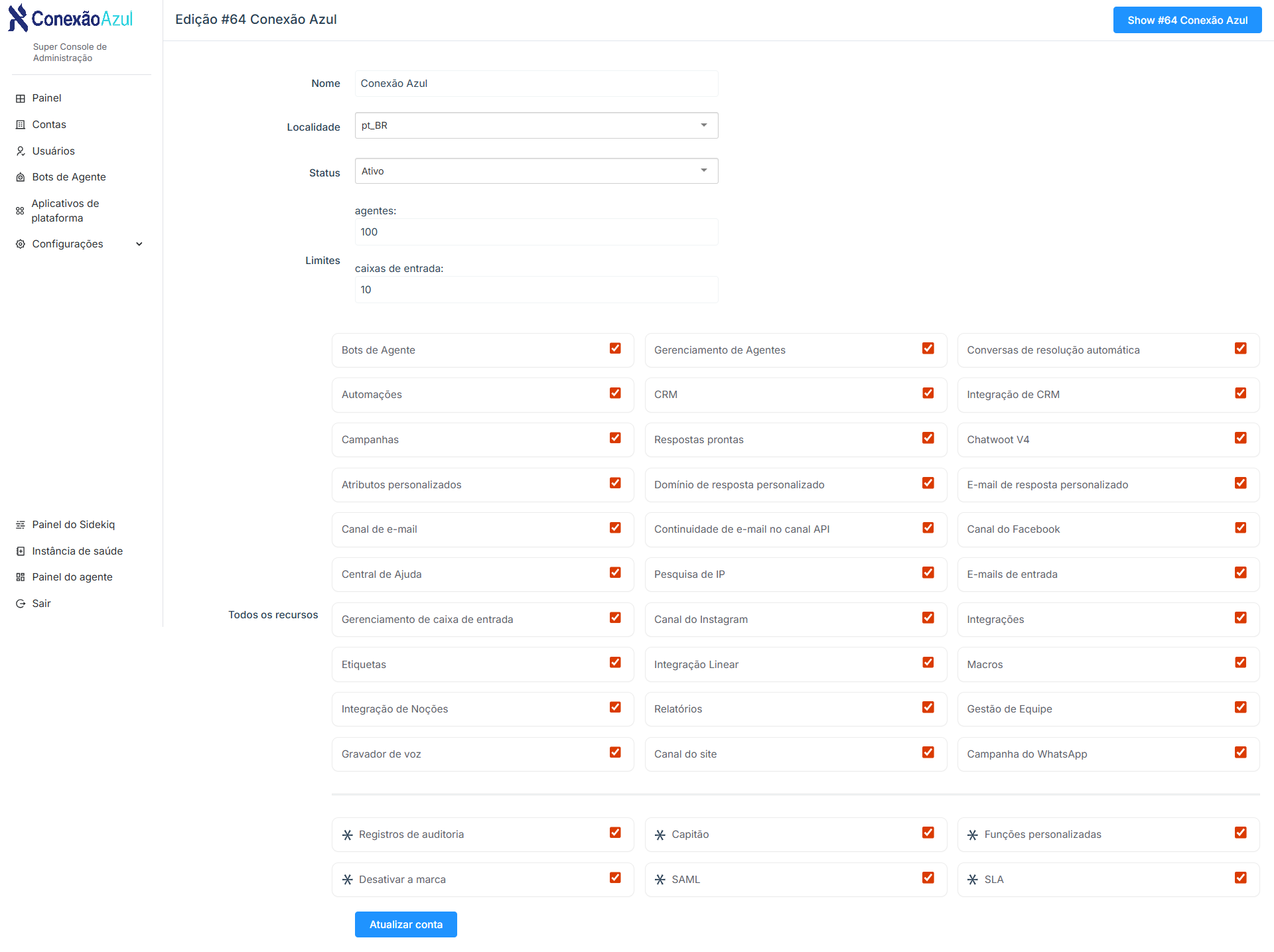
Task: Click the Instância de saúde icon
Action: (x=21, y=551)
